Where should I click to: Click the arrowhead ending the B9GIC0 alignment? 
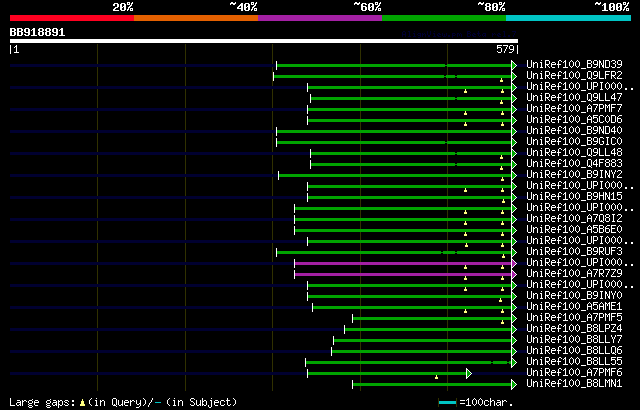click(x=514, y=142)
